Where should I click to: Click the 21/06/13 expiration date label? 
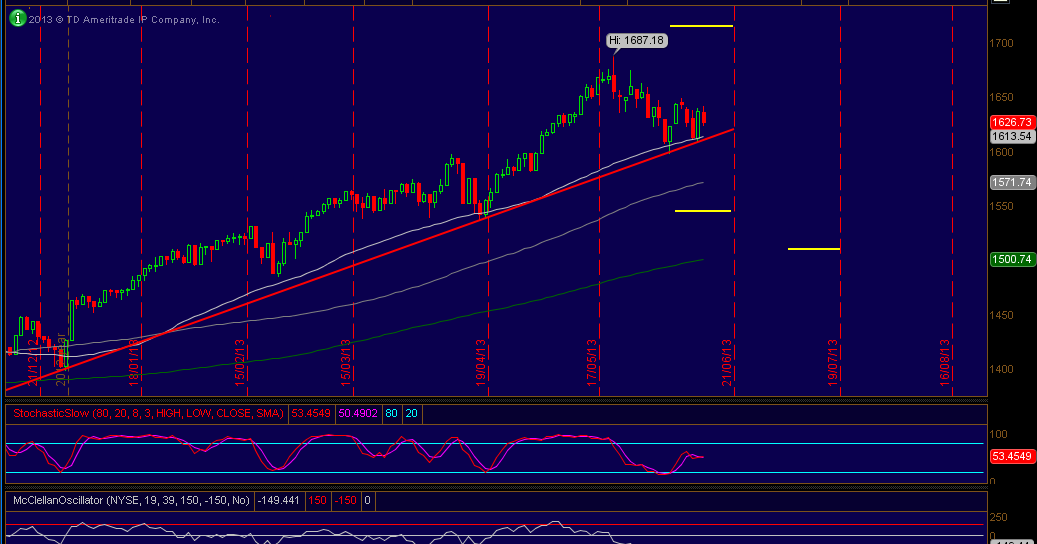click(x=727, y=362)
